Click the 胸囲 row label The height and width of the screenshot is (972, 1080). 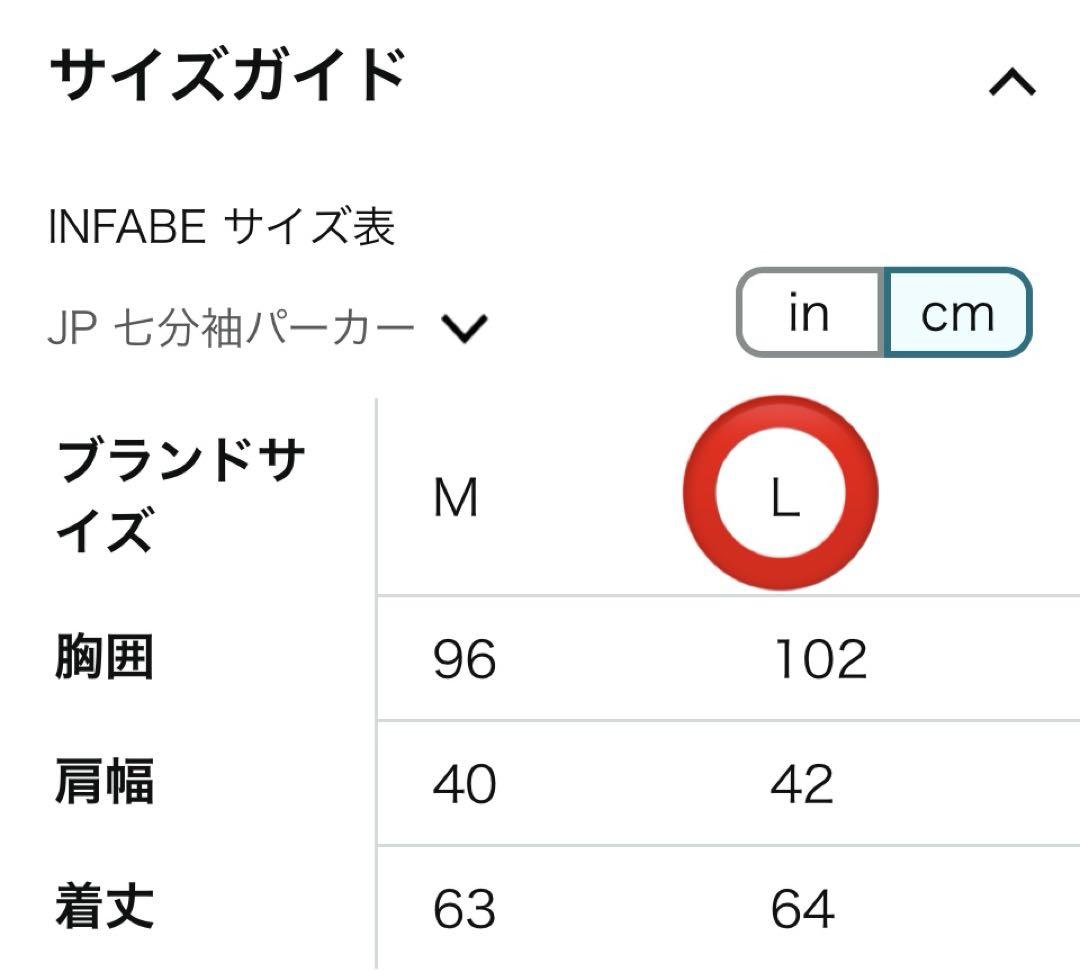[x=104, y=657]
